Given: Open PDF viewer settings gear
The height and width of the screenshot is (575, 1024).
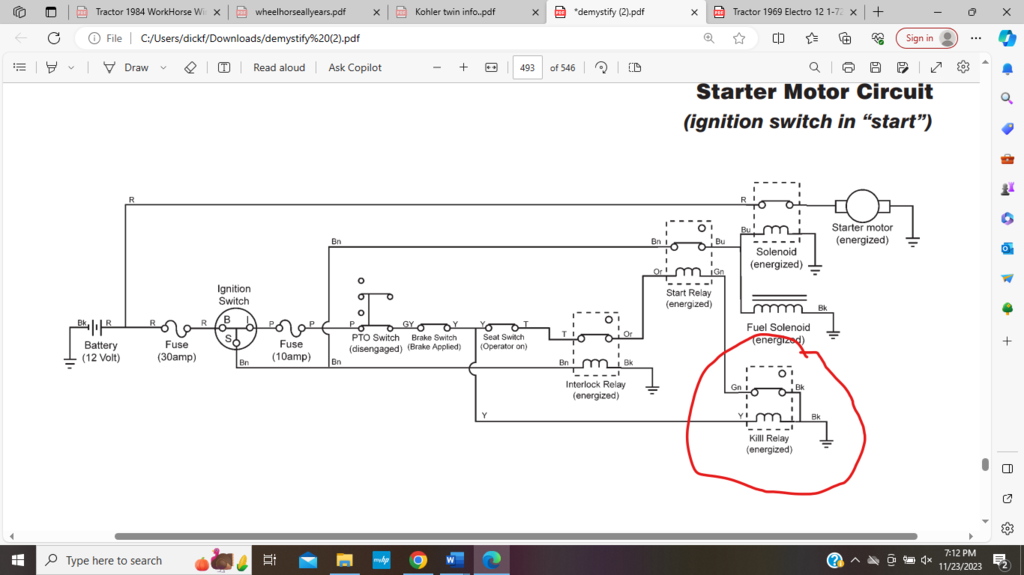Looking at the screenshot, I should [x=963, y=67].
